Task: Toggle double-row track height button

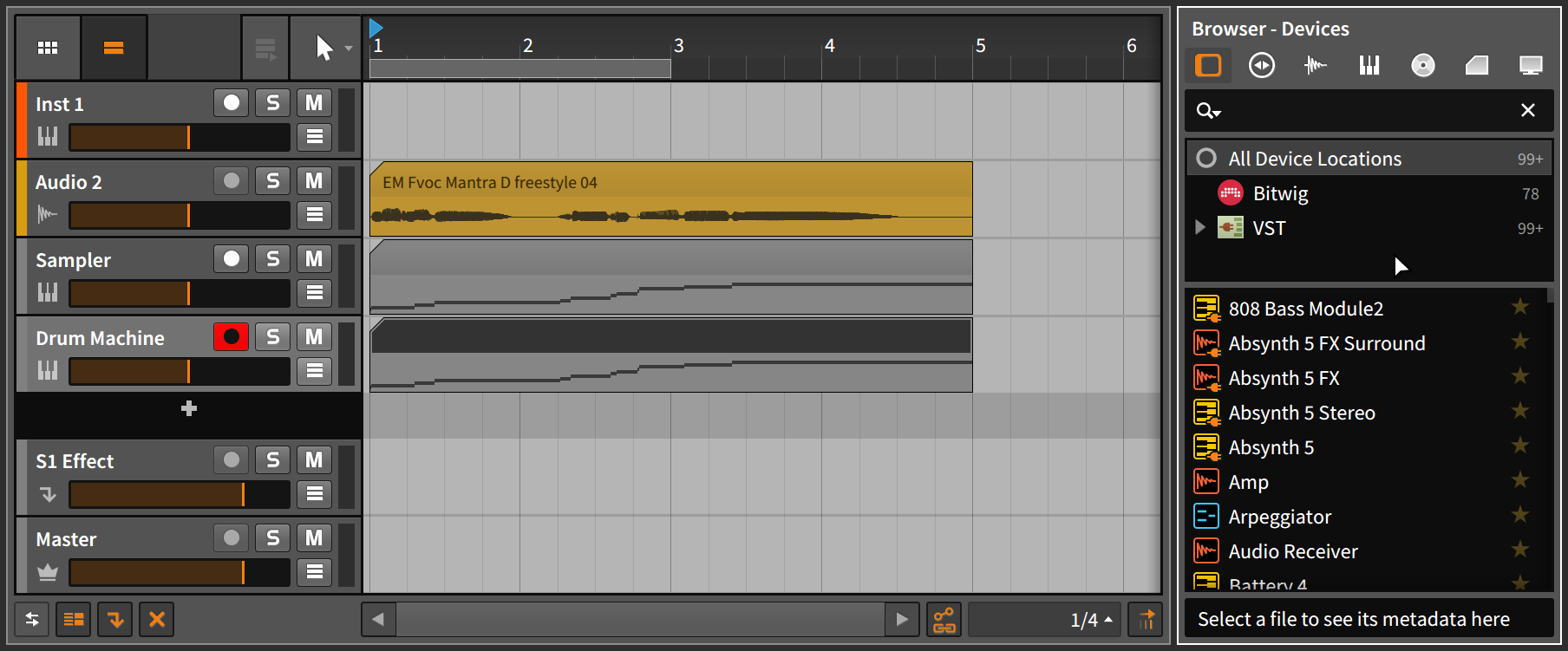Action: 74,619
